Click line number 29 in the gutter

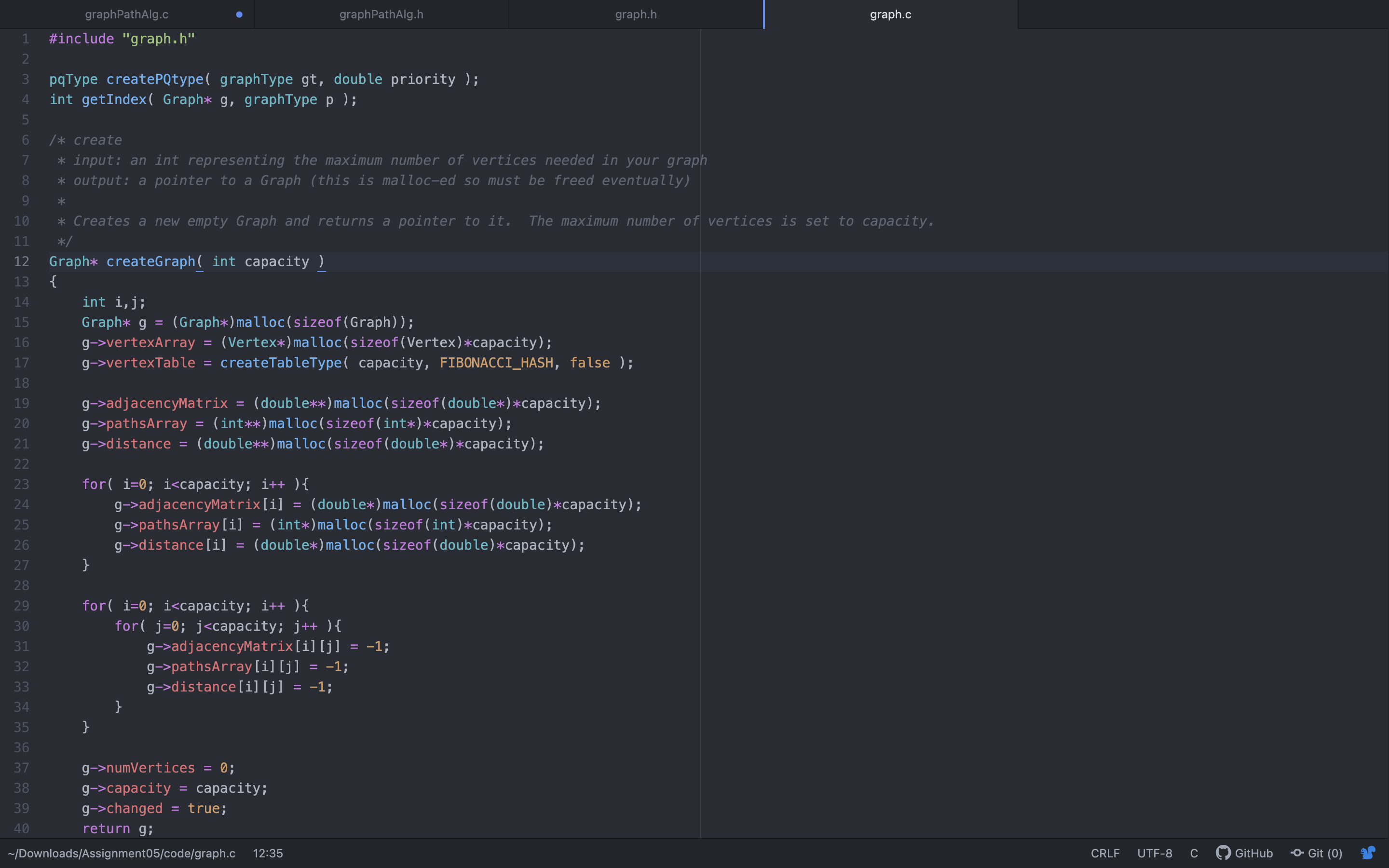point(21,606)
